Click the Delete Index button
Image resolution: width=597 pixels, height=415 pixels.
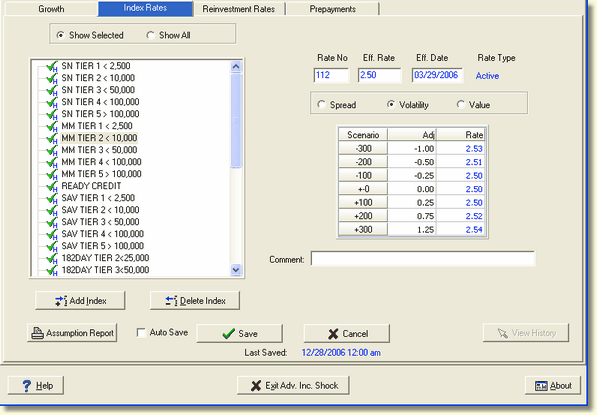195,301
